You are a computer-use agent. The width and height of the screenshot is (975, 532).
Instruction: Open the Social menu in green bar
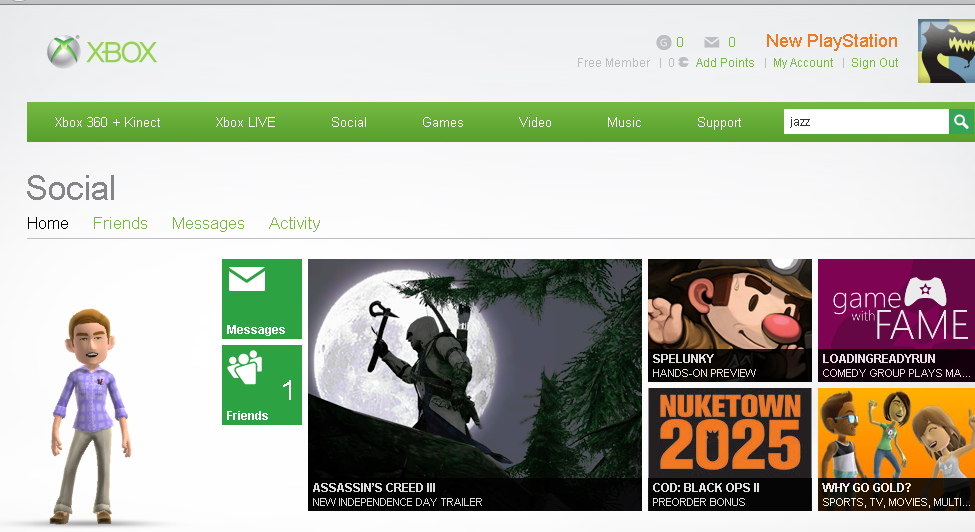(349, 122)
